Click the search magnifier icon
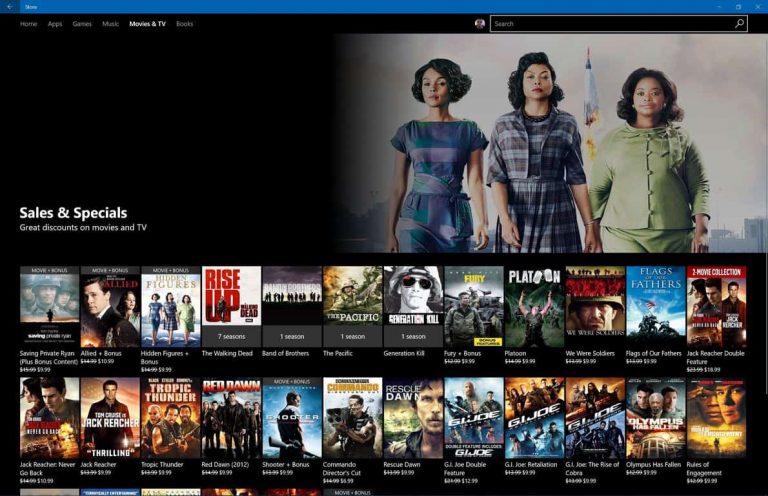Screen dimensions: 768x496 (739, 24)
